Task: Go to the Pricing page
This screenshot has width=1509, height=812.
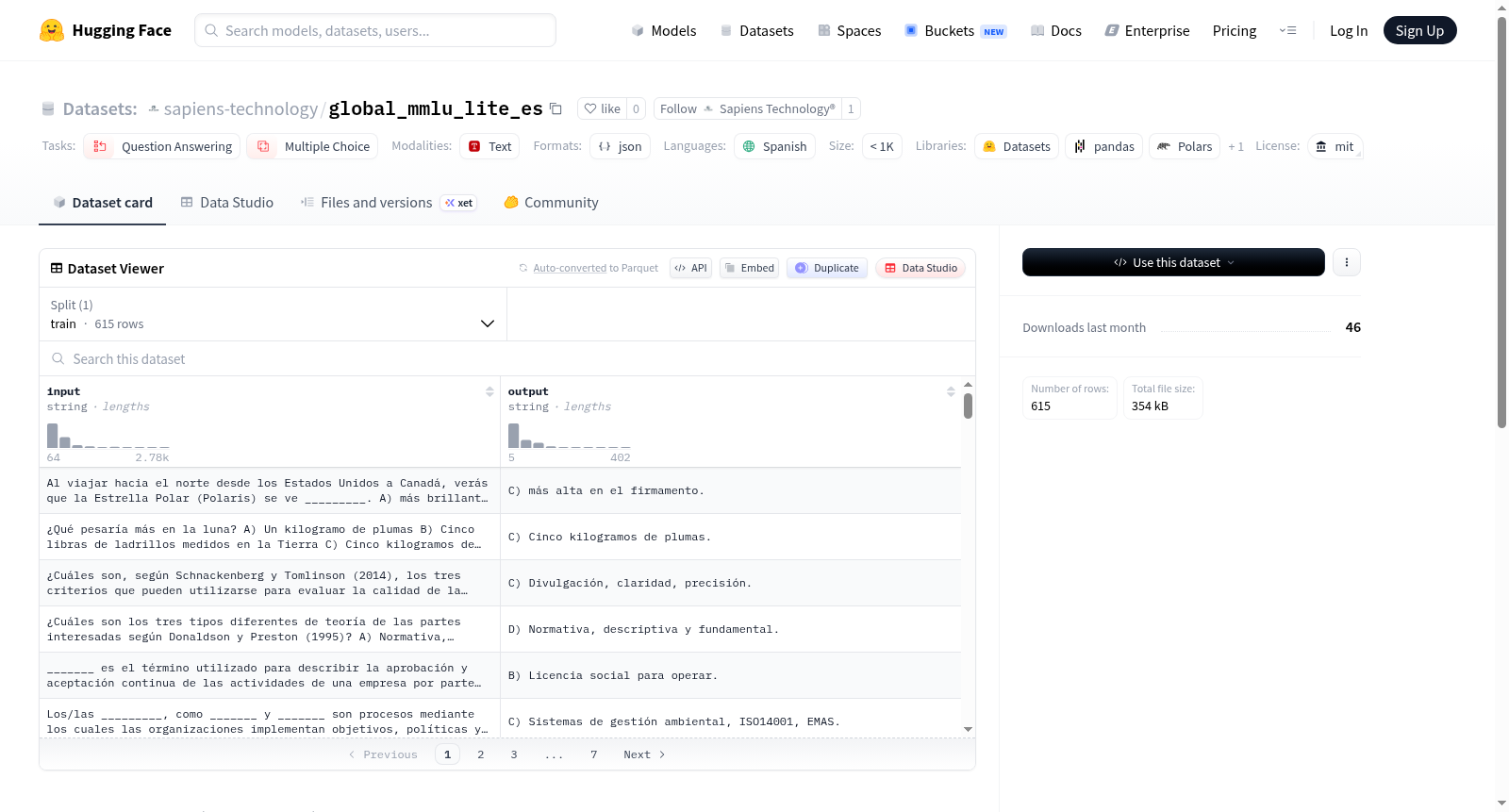Action: (1235, 30)
